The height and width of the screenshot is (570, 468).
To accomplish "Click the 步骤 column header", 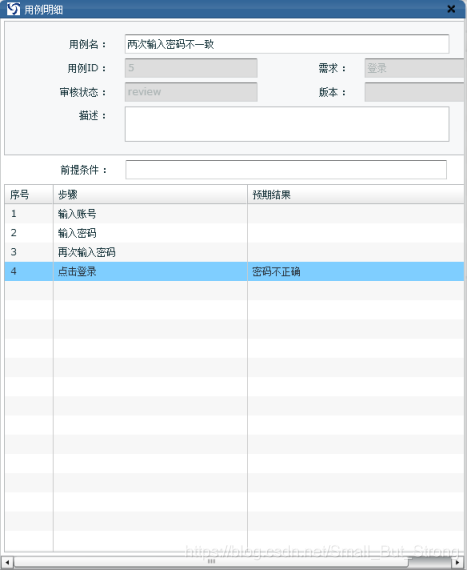I will (x=151, y=194).
